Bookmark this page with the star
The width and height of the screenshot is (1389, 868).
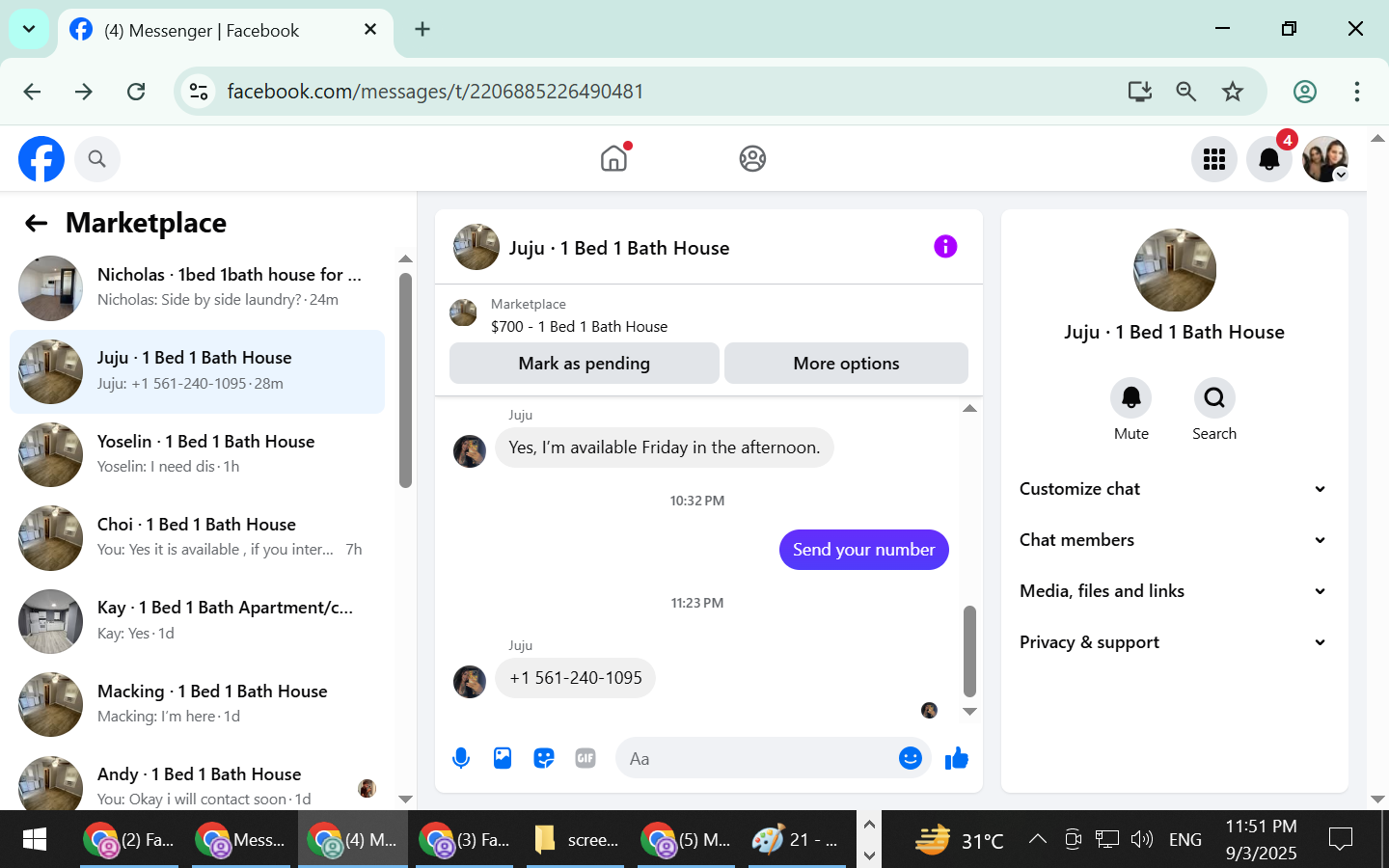(1233, 92)
